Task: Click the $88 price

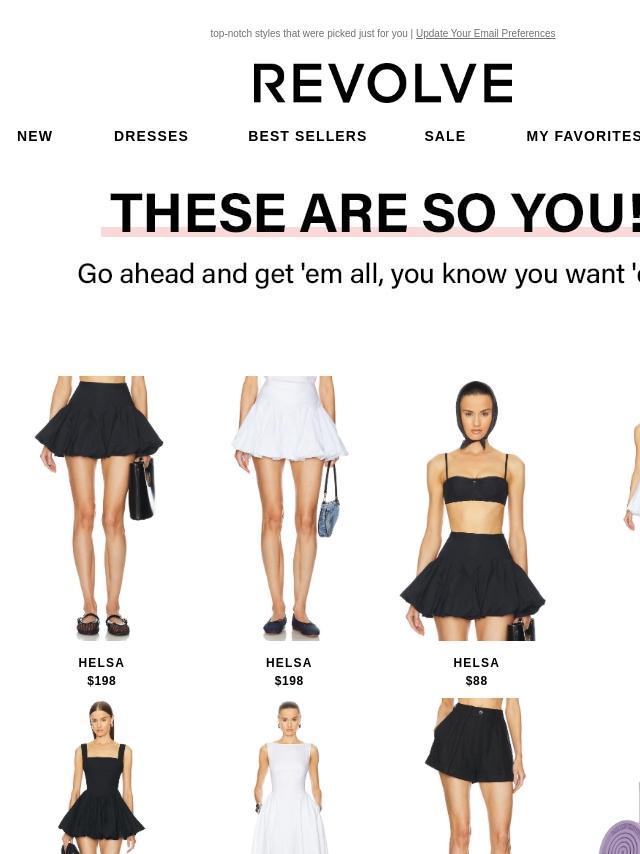Action: [477, 681]
